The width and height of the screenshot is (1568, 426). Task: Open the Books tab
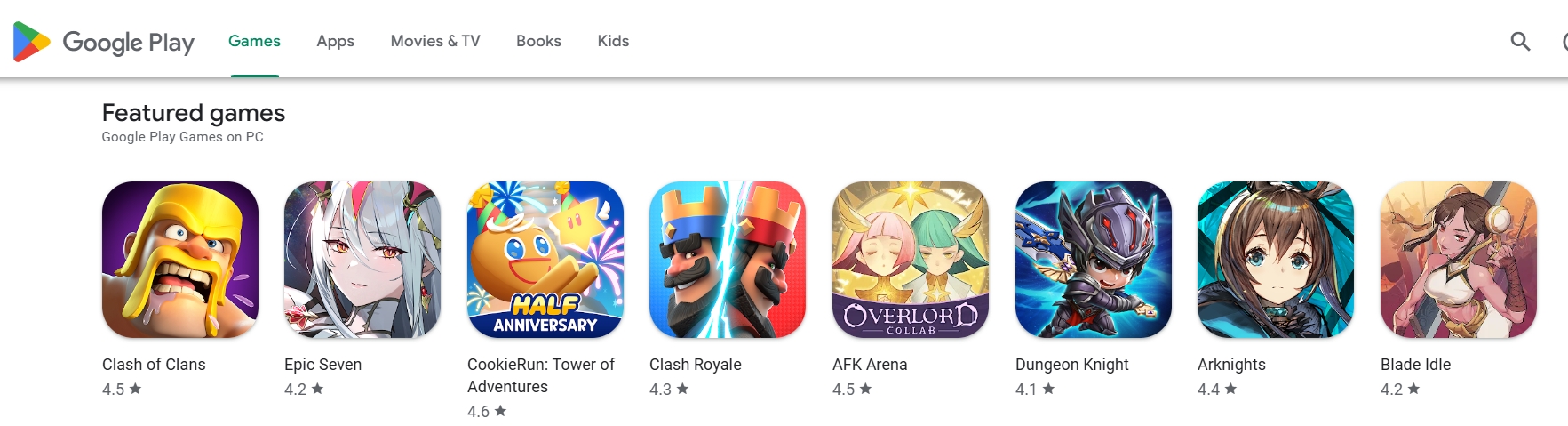coord(538,41)
